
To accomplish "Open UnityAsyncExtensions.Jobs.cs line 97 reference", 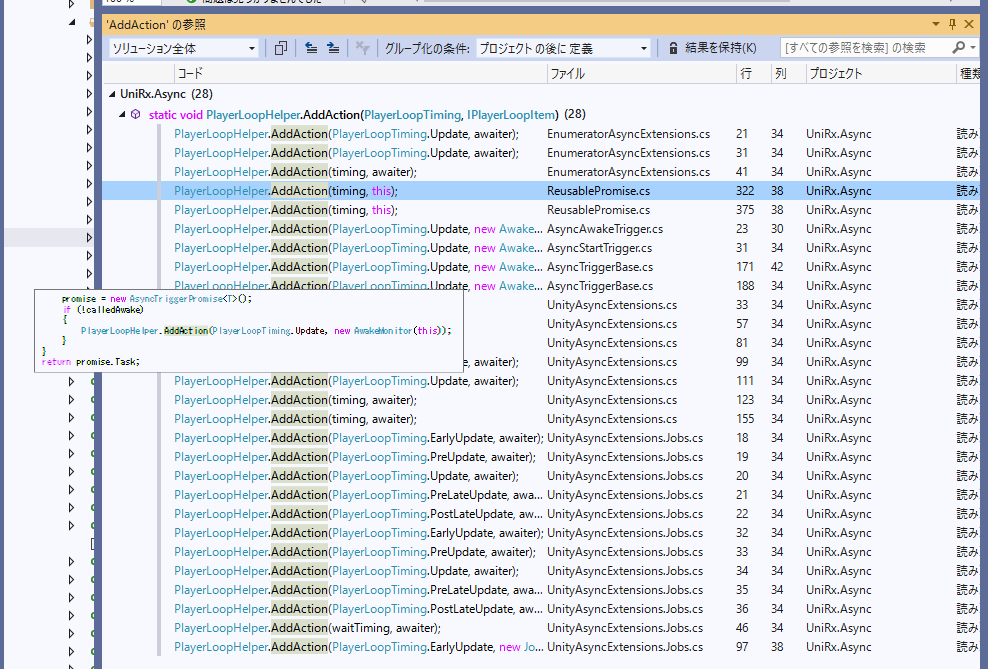I will 541,647.
